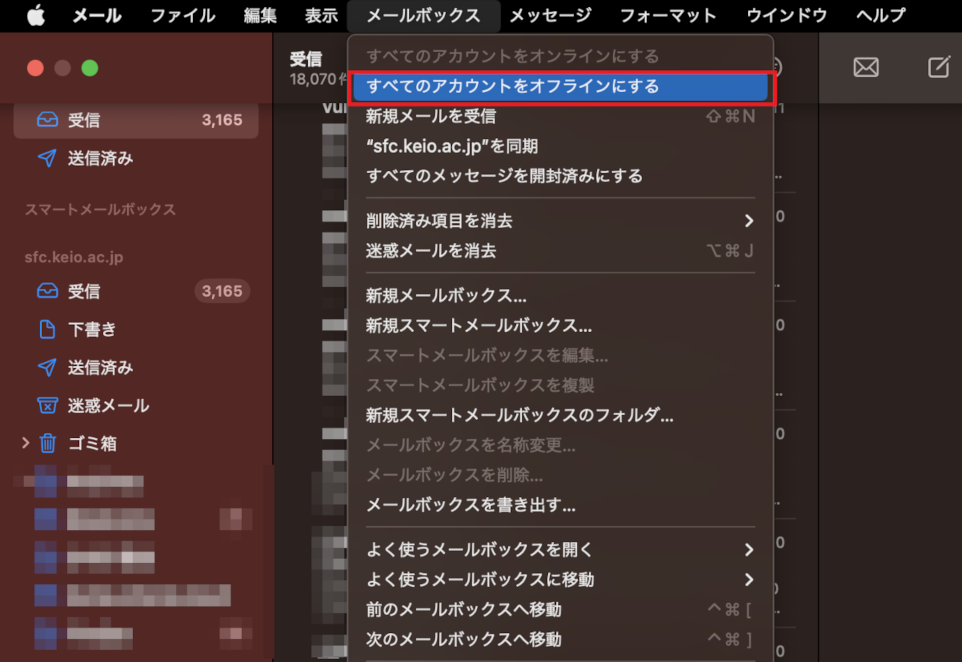Choose メールボックスを書き出す... option
The width and height of the screenshot is (962, 662).
coord(471,505)
